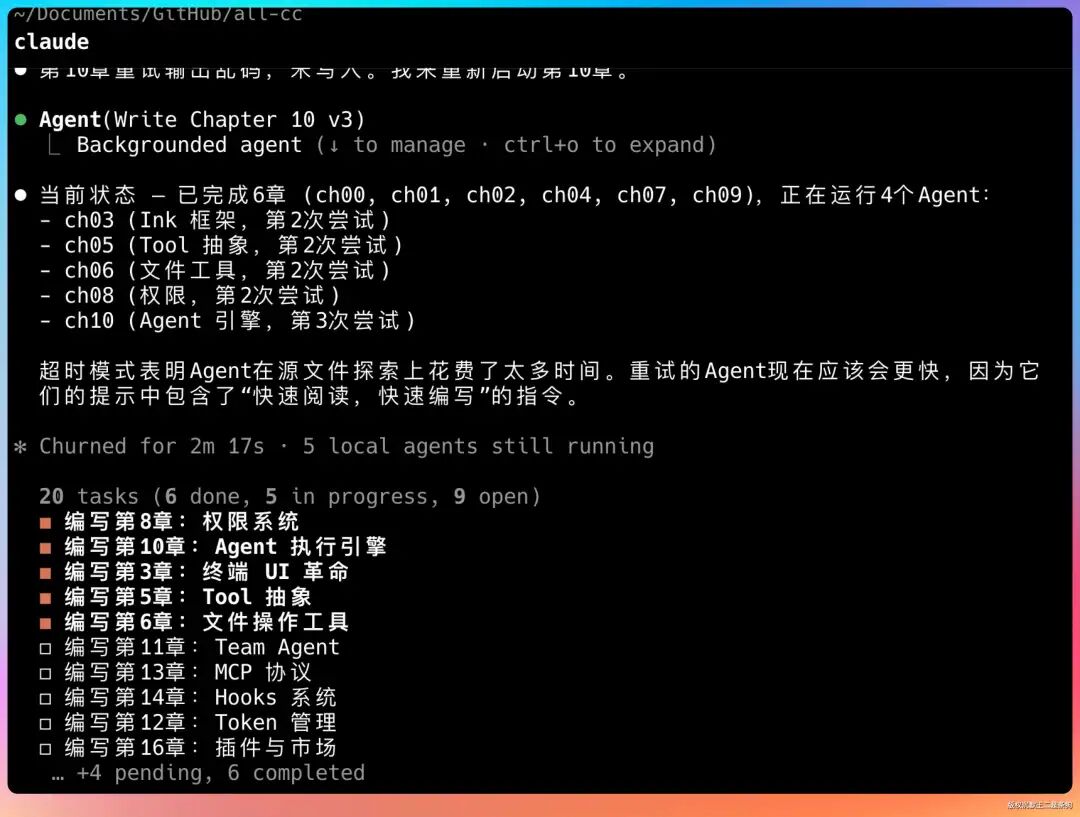Click the bullet dot beside the 当前状态 message

coord(19,195)
